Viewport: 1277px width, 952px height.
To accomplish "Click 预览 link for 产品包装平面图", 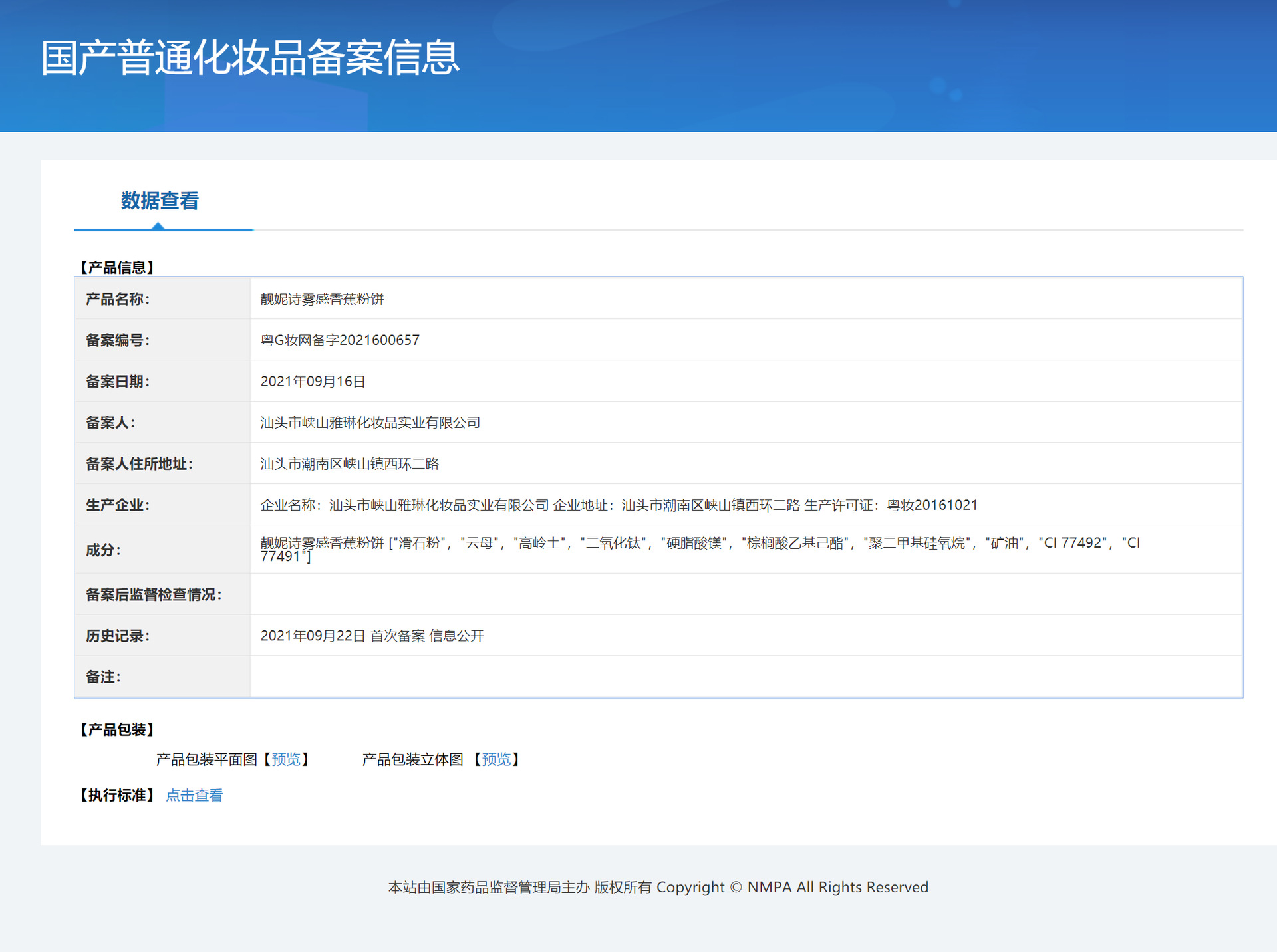I will pyautogui.click(x=286, y=759).
